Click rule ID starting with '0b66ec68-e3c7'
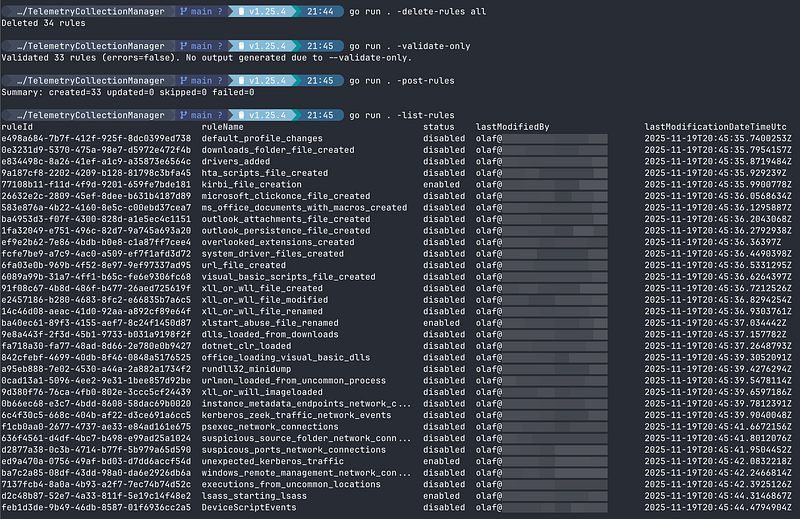This screenshot has height=519, width=800. tap(96, 404)
